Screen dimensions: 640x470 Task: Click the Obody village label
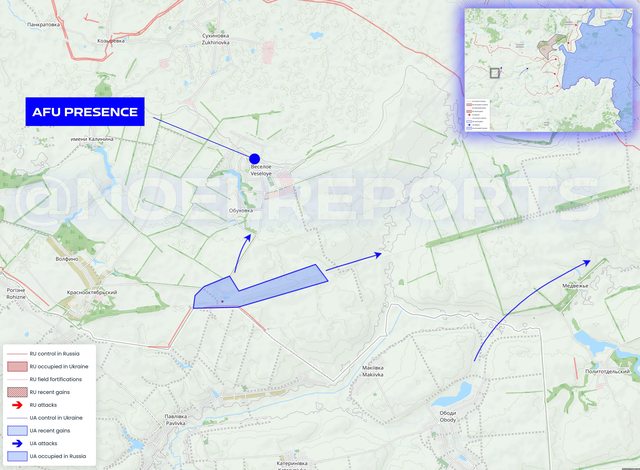448,417
